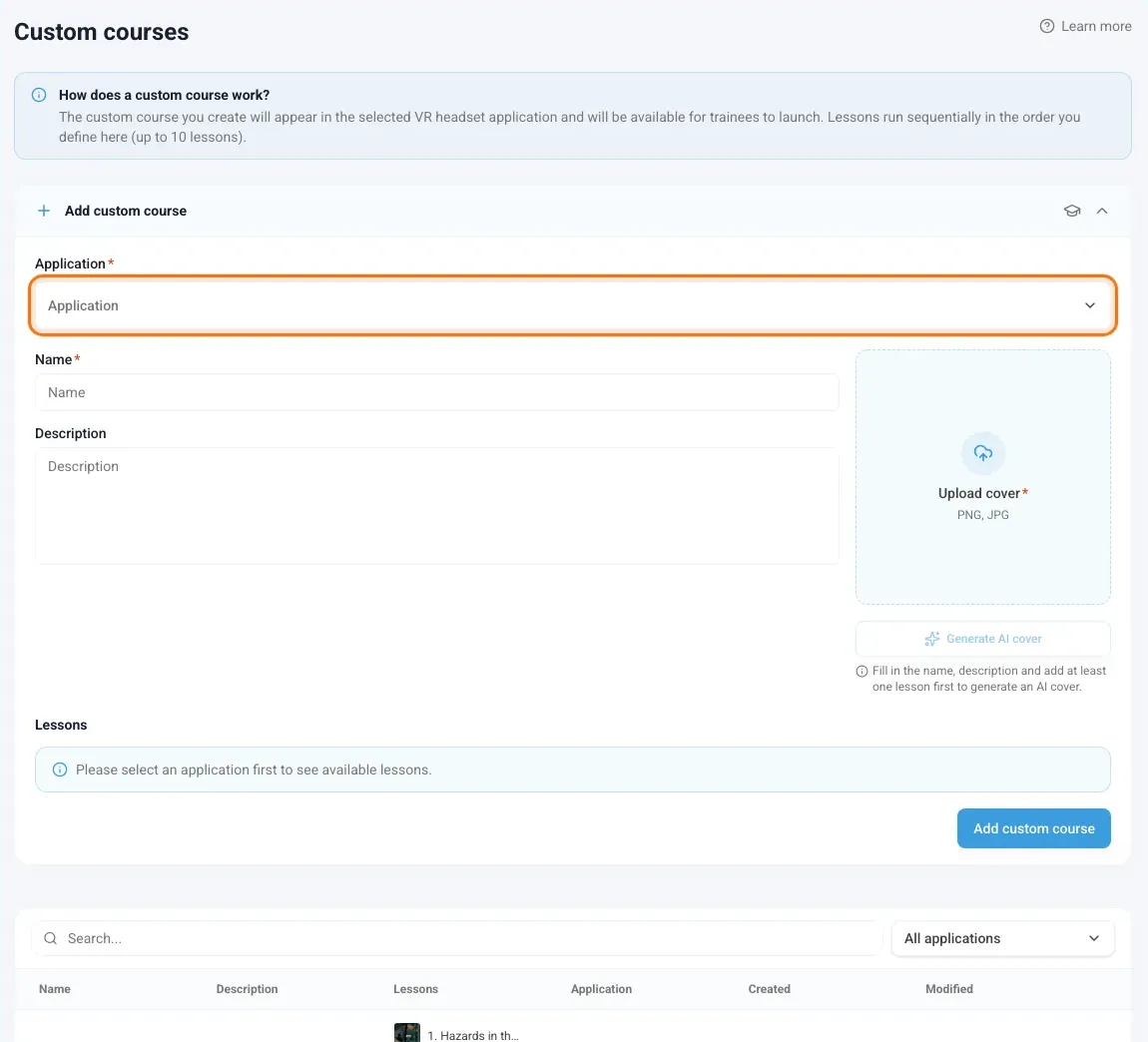Click the Modified column header
The image size is (1148, 1042).
point(949,988)
